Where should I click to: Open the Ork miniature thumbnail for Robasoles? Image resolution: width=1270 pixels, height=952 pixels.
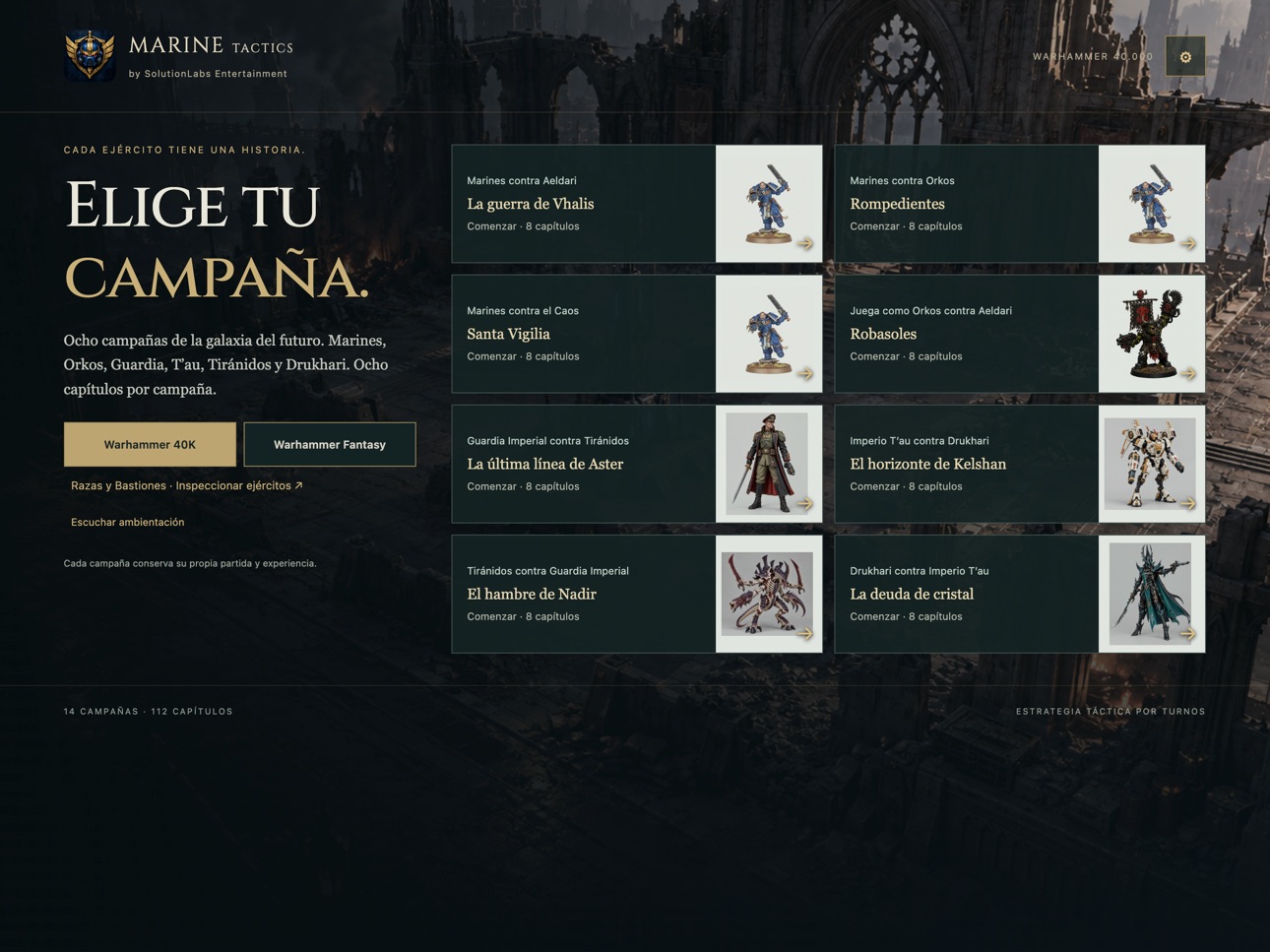pos(1152,334)
